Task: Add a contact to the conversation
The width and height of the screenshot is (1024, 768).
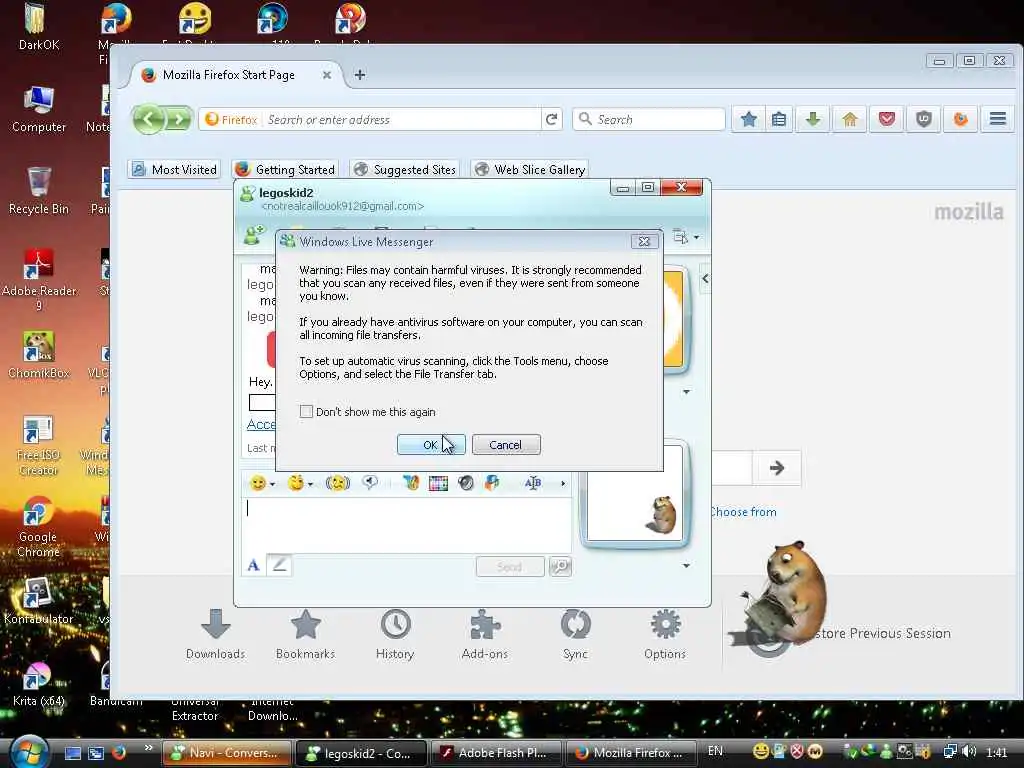Action: pos(254,235)
